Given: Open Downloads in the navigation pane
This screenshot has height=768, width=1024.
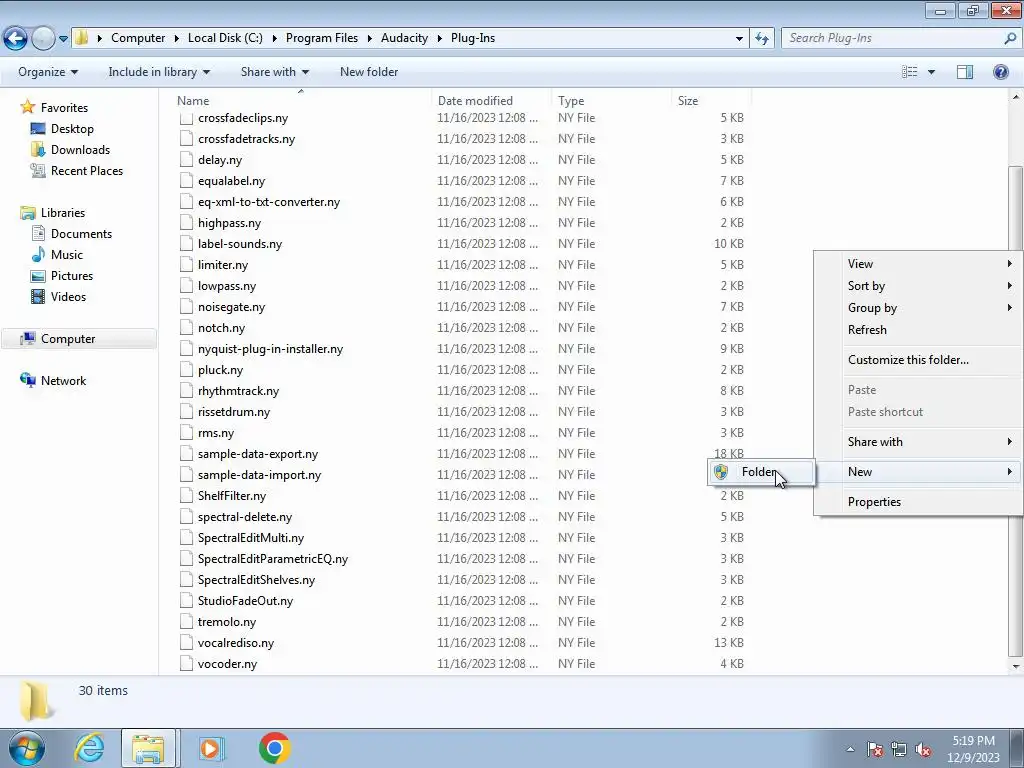Looking at the screenshot, I should (x=80, y=150).
